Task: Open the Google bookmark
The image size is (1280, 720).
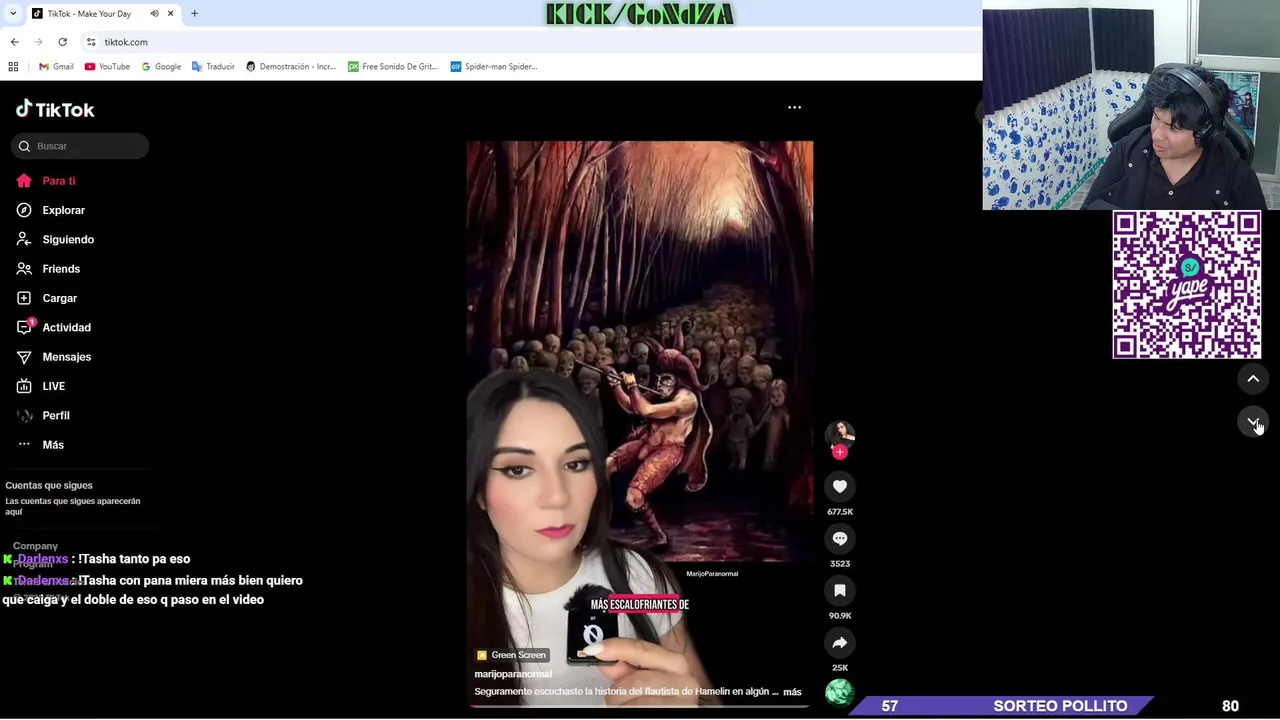Action: (161, 67)
